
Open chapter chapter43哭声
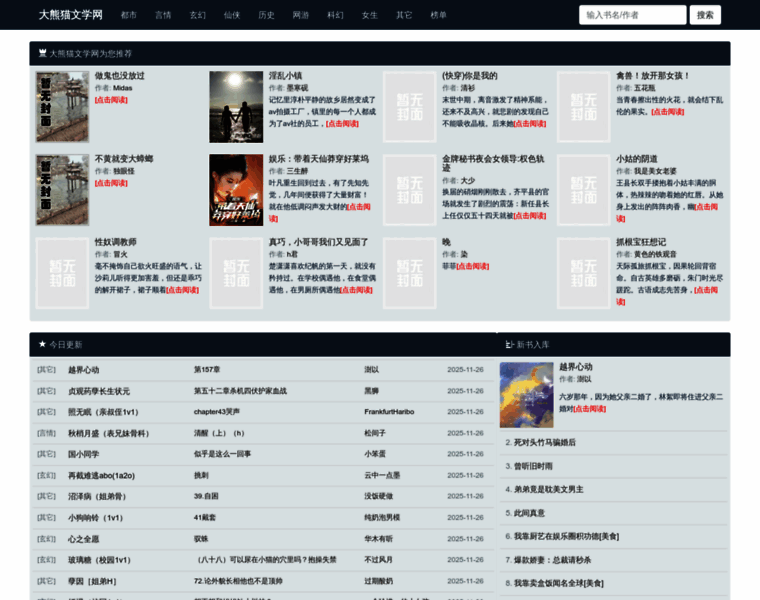[217, 411]
